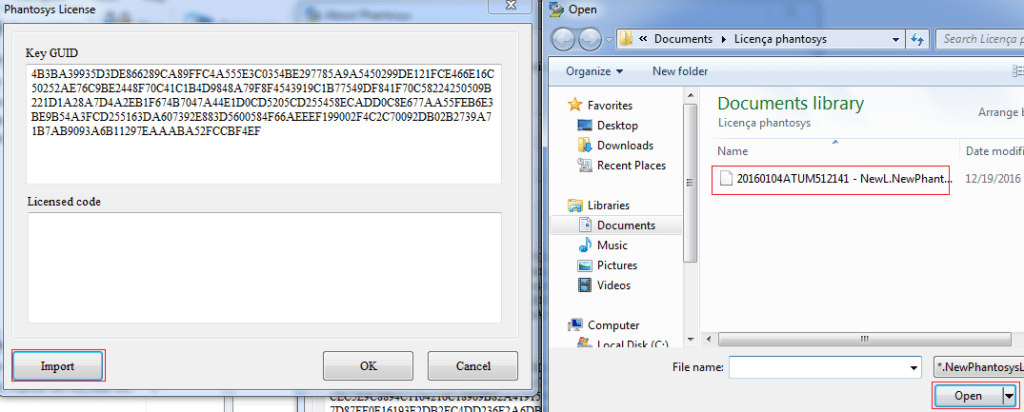Confirm with the OK button
Viewport: 1024px width, 412px height.
pos(368,366)
